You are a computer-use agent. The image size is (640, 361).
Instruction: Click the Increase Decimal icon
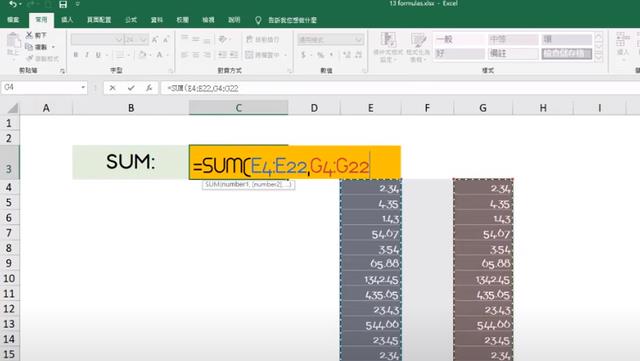coord(347,55)
